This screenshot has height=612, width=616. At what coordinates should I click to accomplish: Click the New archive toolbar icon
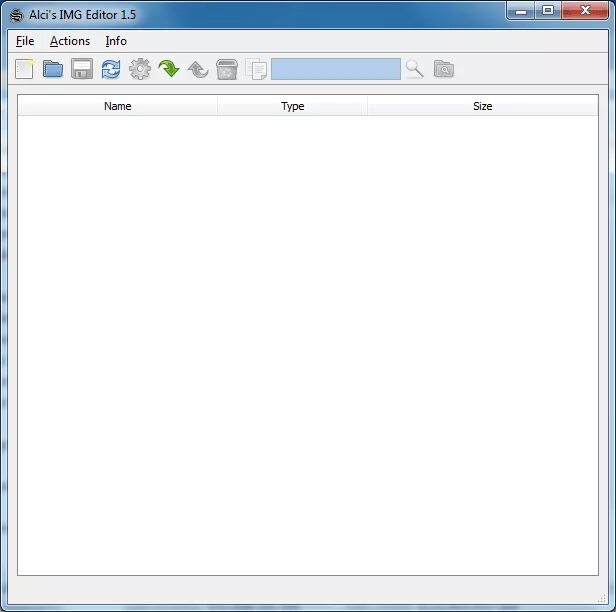(x=24, y=69)
